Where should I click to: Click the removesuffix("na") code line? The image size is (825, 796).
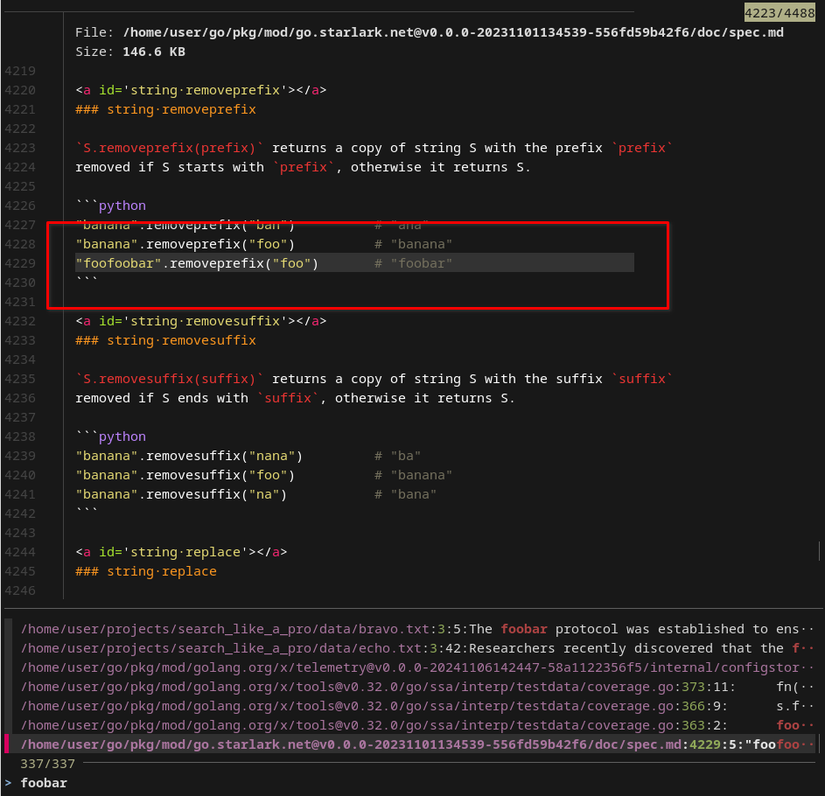[256, 495]
